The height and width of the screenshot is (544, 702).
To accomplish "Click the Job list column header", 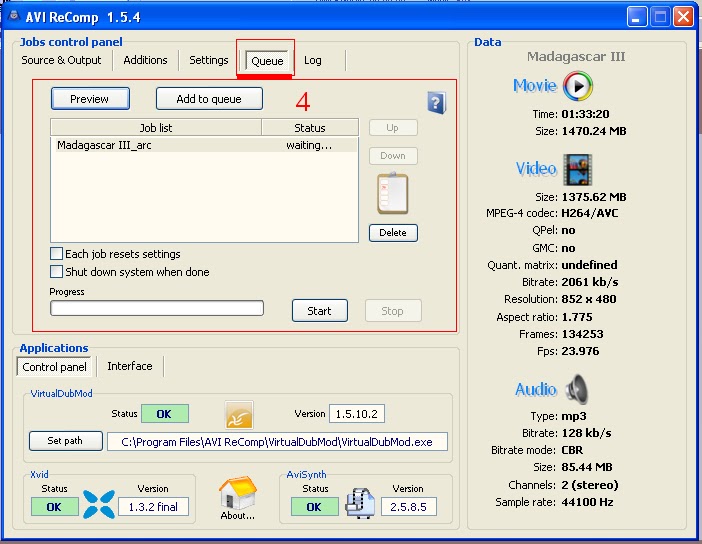I will coord(156,128).
